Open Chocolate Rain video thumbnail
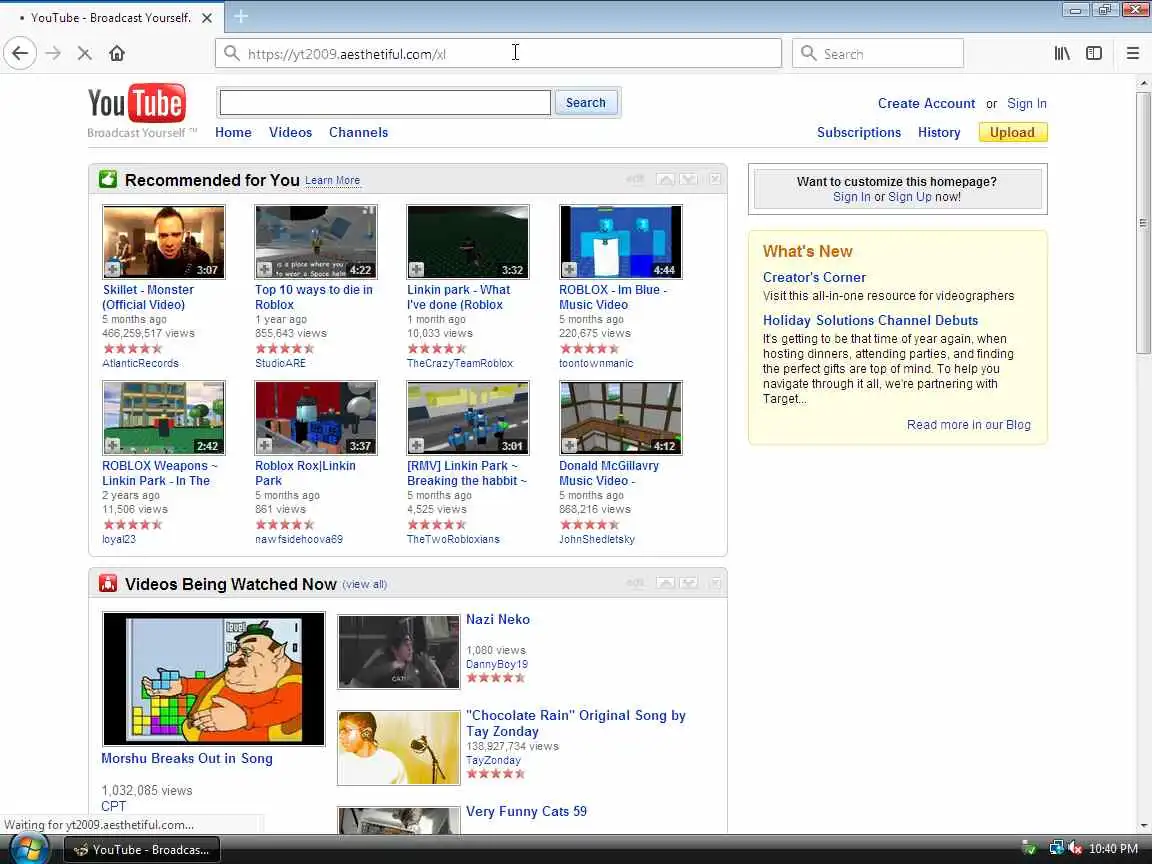 click(398, 747)
